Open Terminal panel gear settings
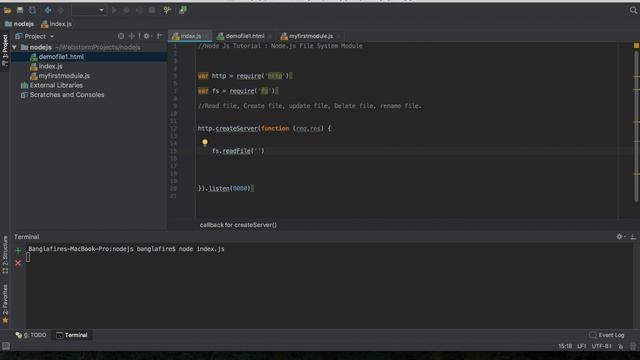 [620, 237]
